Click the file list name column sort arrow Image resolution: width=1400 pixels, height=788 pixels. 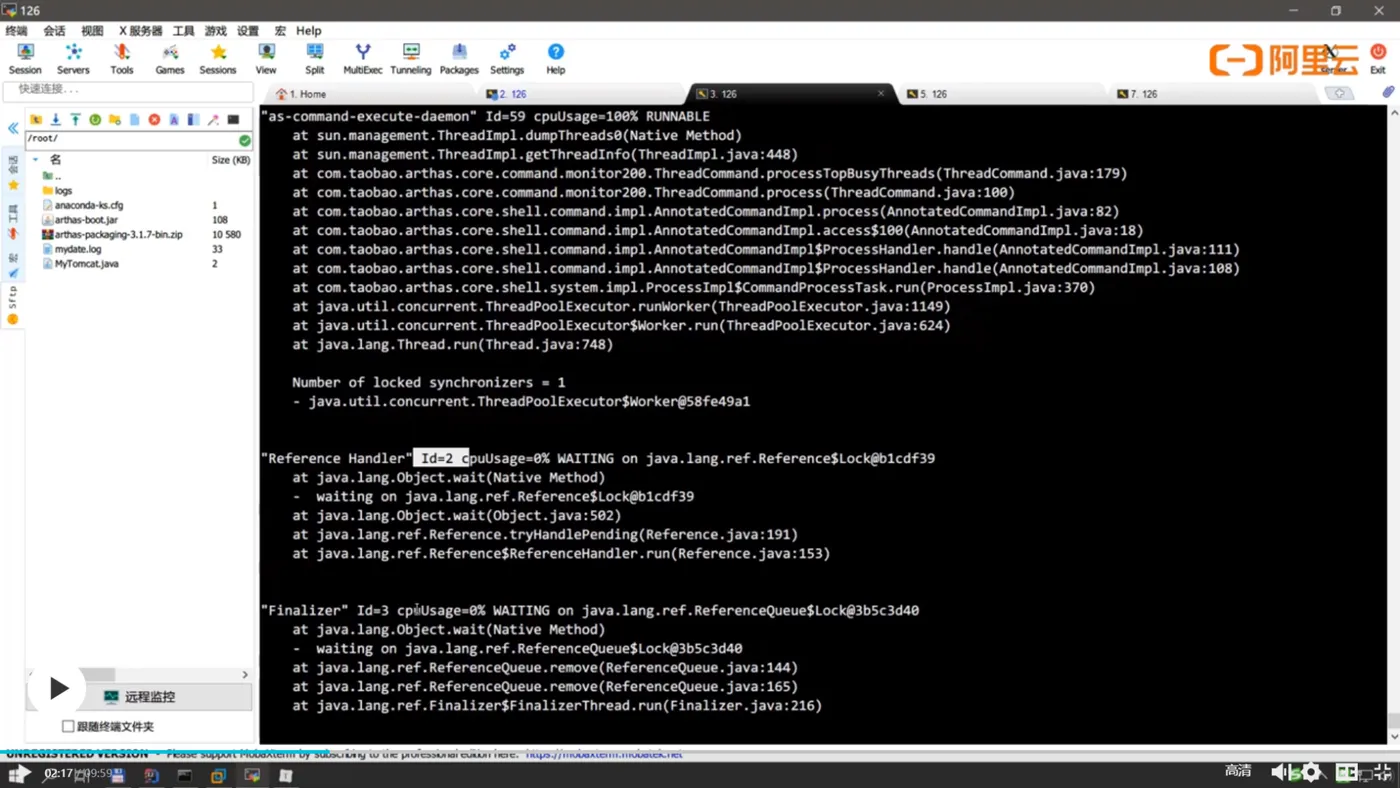tap(36, 160)
